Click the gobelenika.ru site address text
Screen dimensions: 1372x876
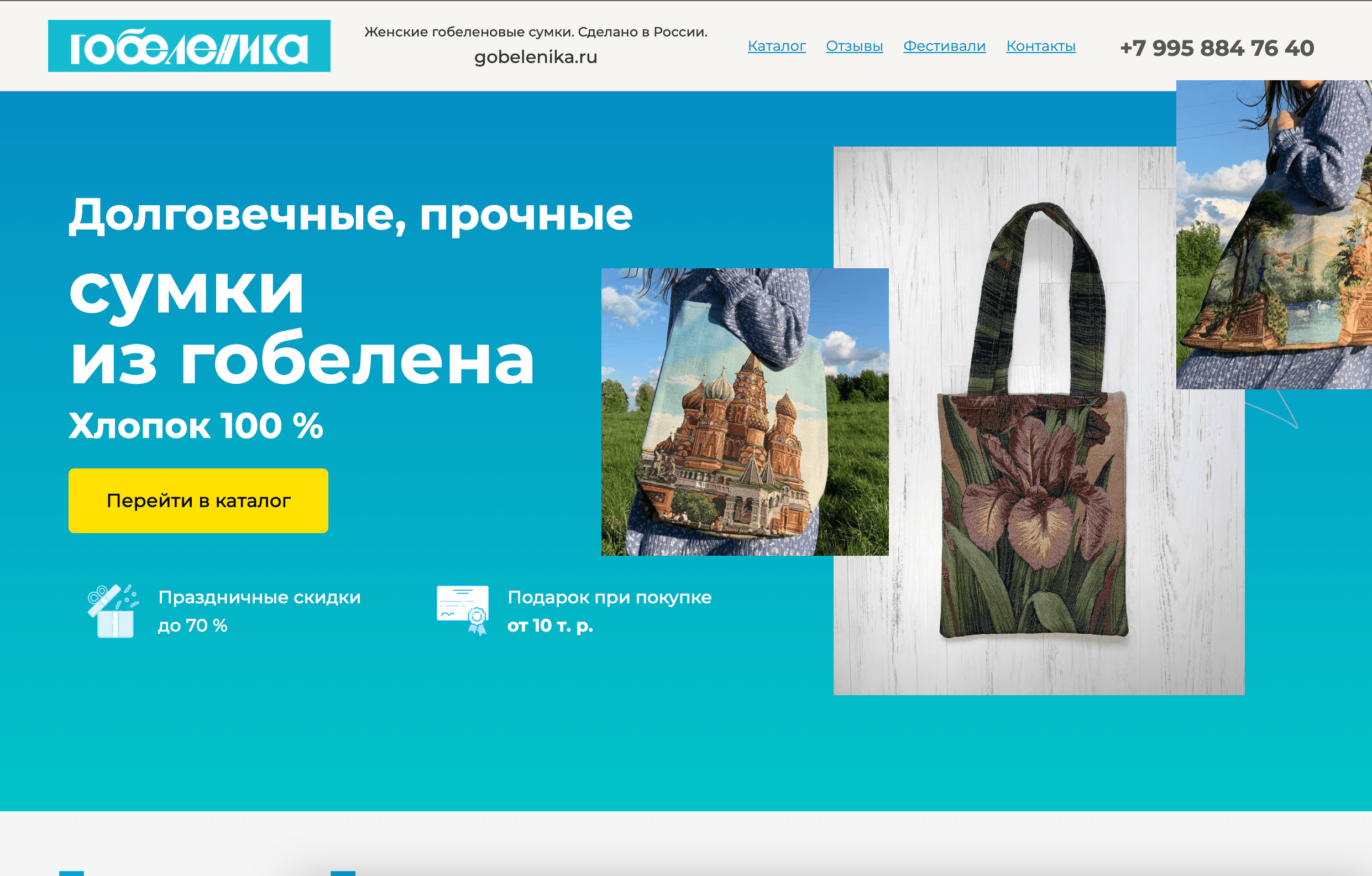pyautogui.click(x=536, y=56)
